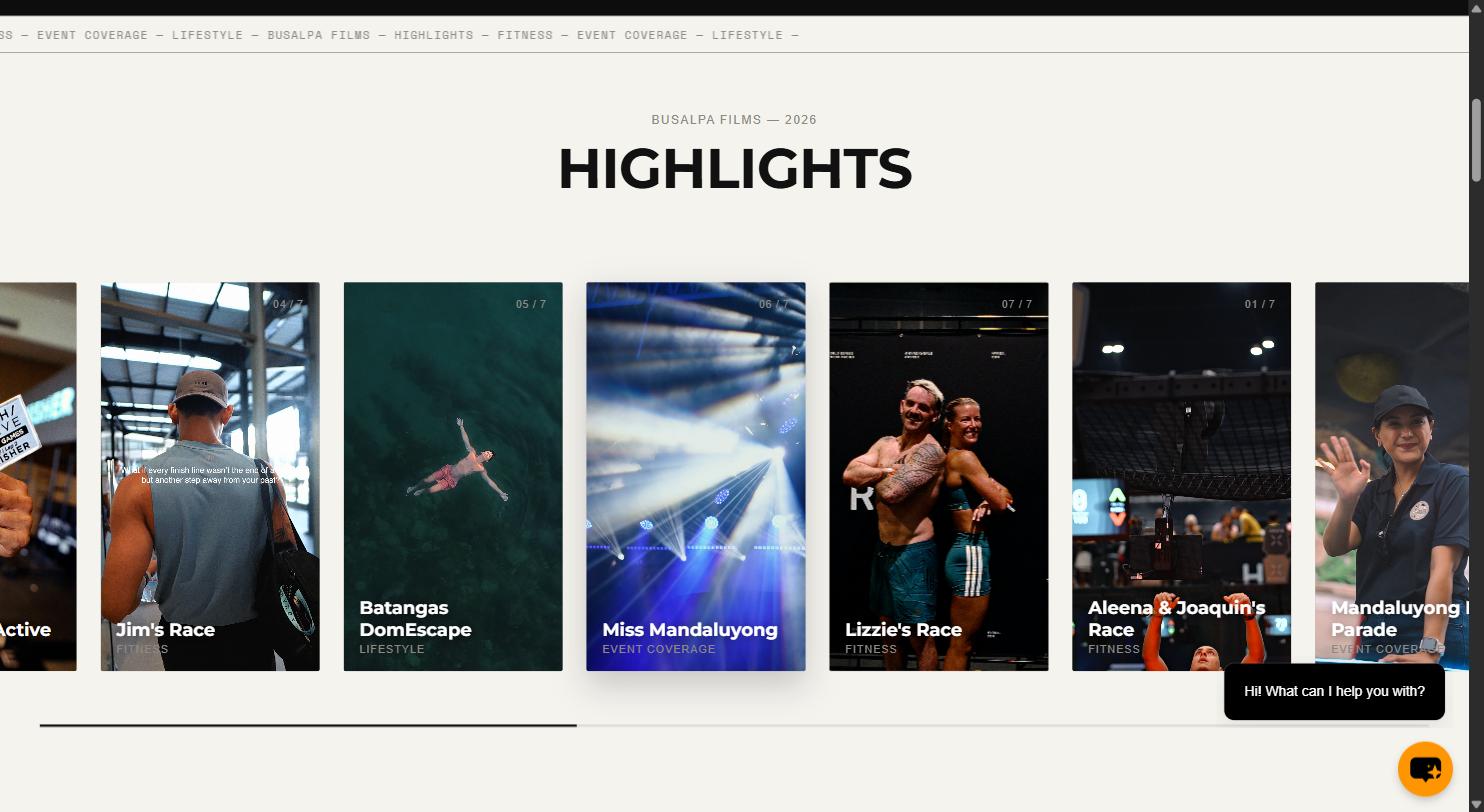This screenshot has width=1484, height=812.
Task: Click the LIFESTYLE label under Batangas DomEscape
Action: (x=392, y=649)
